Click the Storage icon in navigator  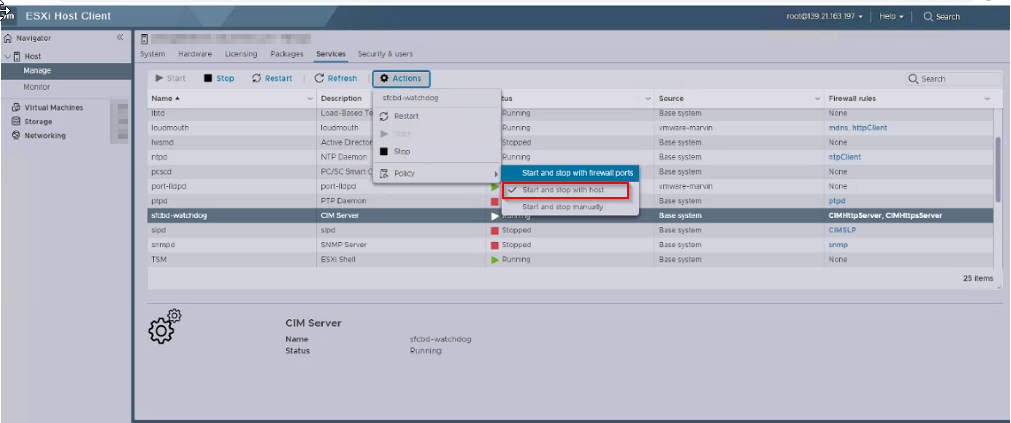(16, 121)
